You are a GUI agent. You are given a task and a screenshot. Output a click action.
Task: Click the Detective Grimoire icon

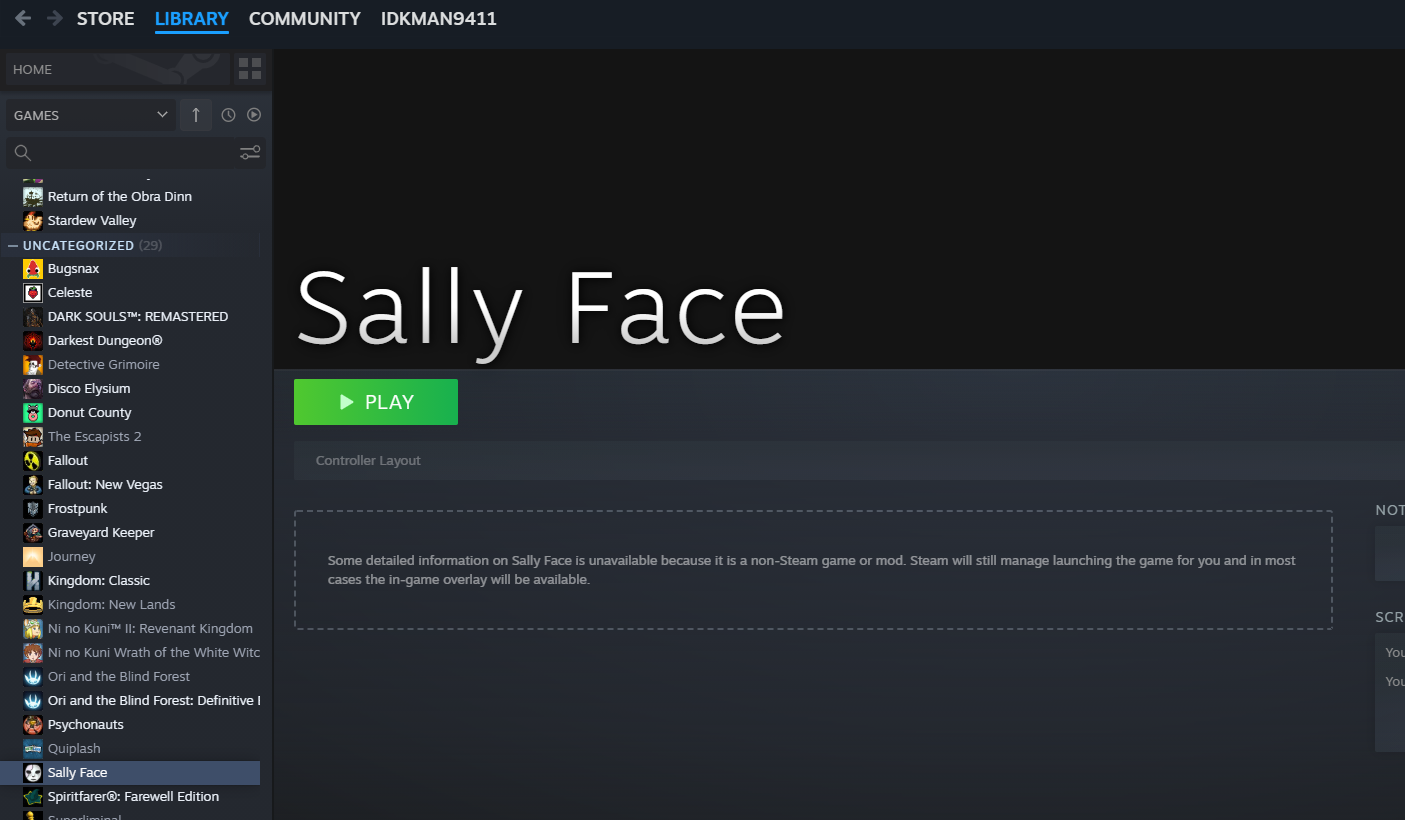tap(33, 365)
